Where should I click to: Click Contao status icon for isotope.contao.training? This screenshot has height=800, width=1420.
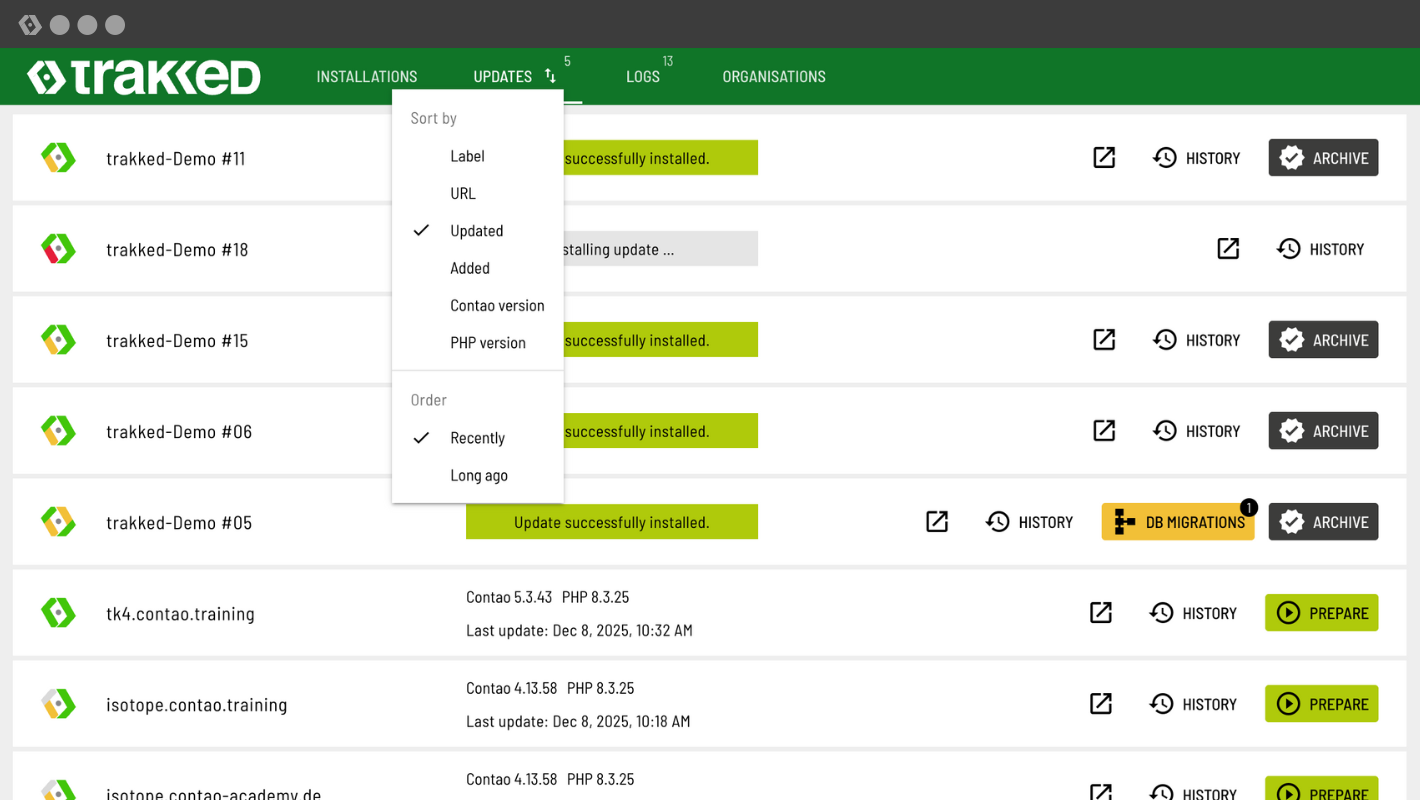tap(58, 704)
